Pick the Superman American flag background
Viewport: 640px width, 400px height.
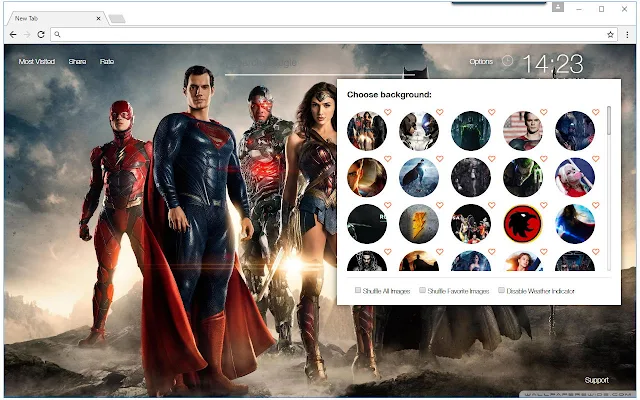click(523, 131)
